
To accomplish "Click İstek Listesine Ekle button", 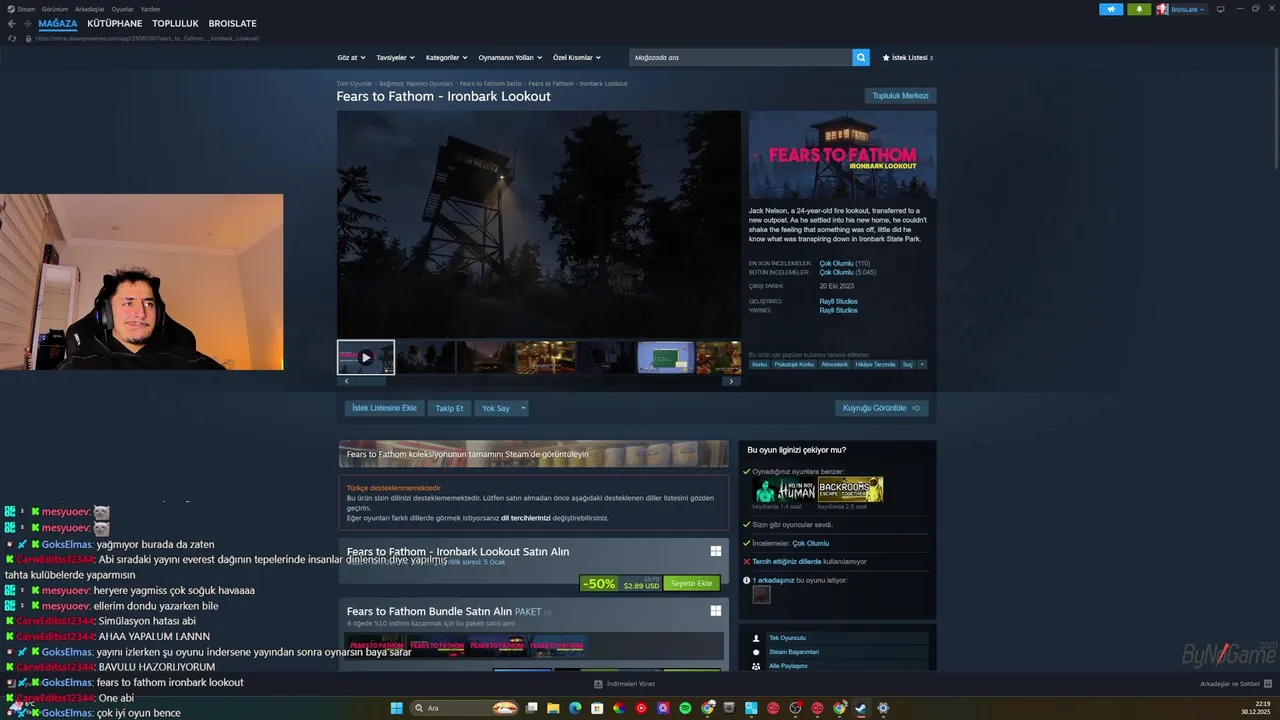I will click(x=385, y=408).
